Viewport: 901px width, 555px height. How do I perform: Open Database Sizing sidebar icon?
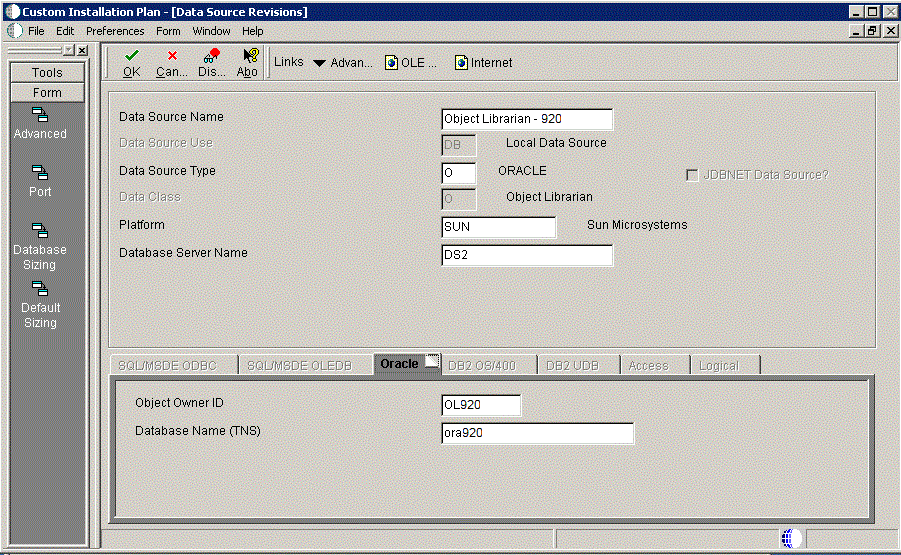(40, 230)
